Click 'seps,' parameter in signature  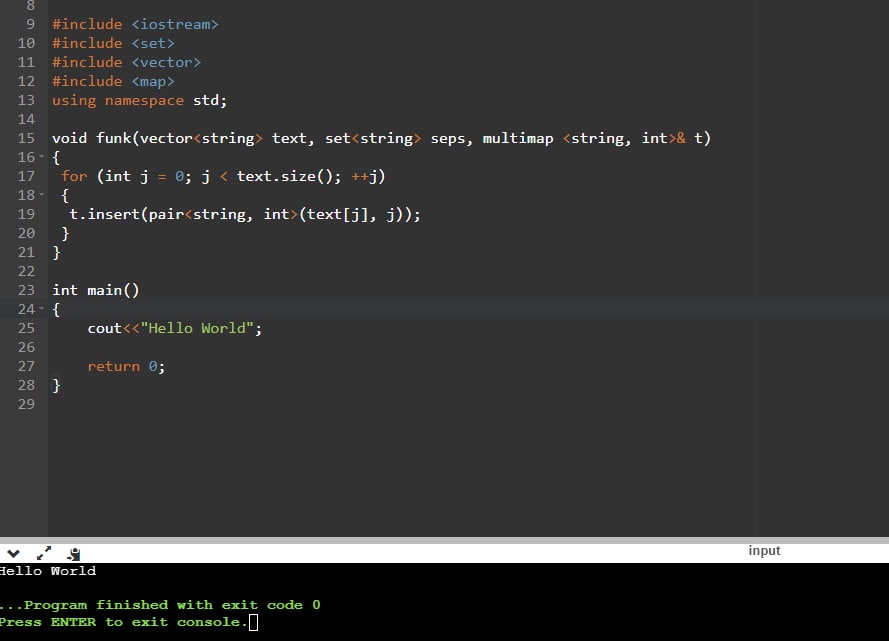point(451,139)
